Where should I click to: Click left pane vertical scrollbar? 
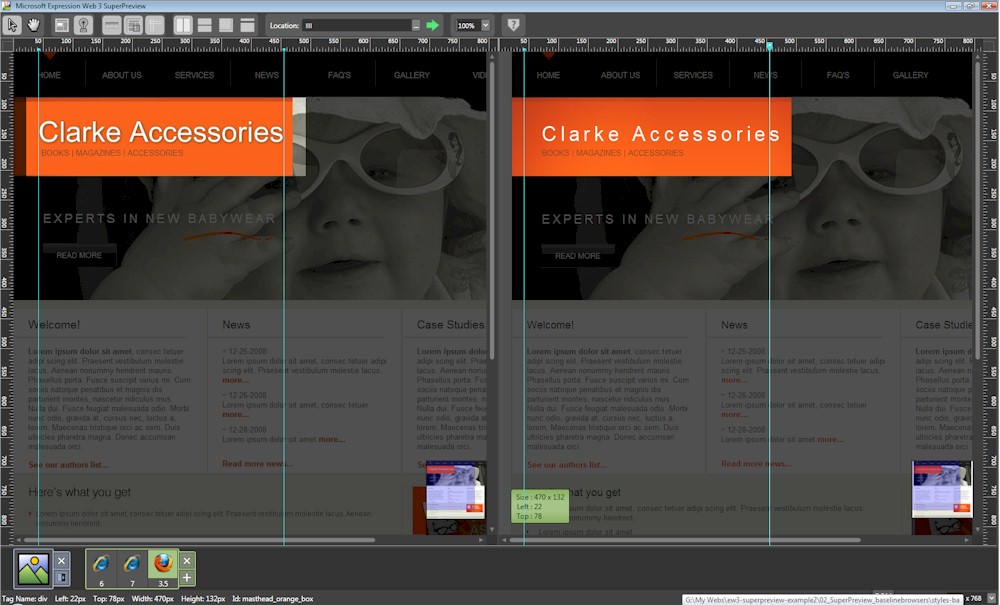[x=491, y=209]
